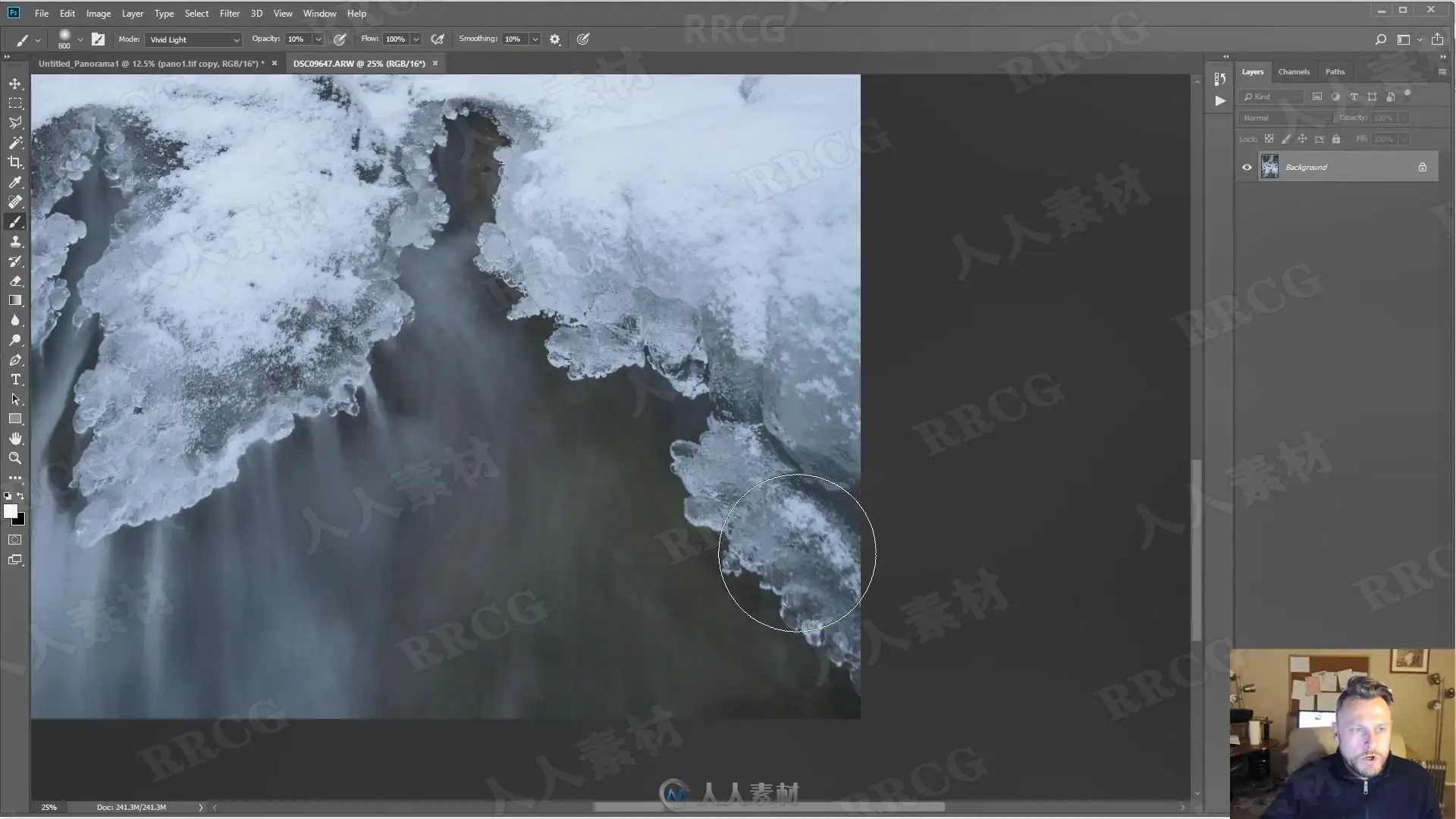This screenshot has width=1456, height=819.
Task: Toggle filter for type layers
Action: [1354, 97]
